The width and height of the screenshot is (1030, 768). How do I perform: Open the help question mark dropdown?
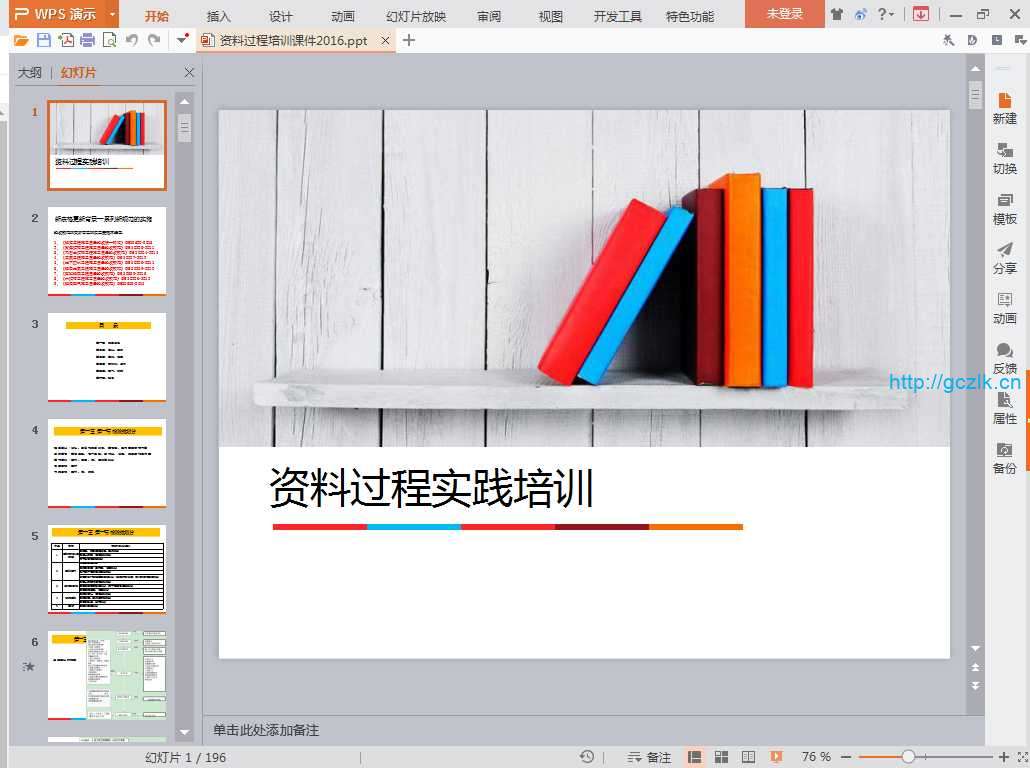886,15
